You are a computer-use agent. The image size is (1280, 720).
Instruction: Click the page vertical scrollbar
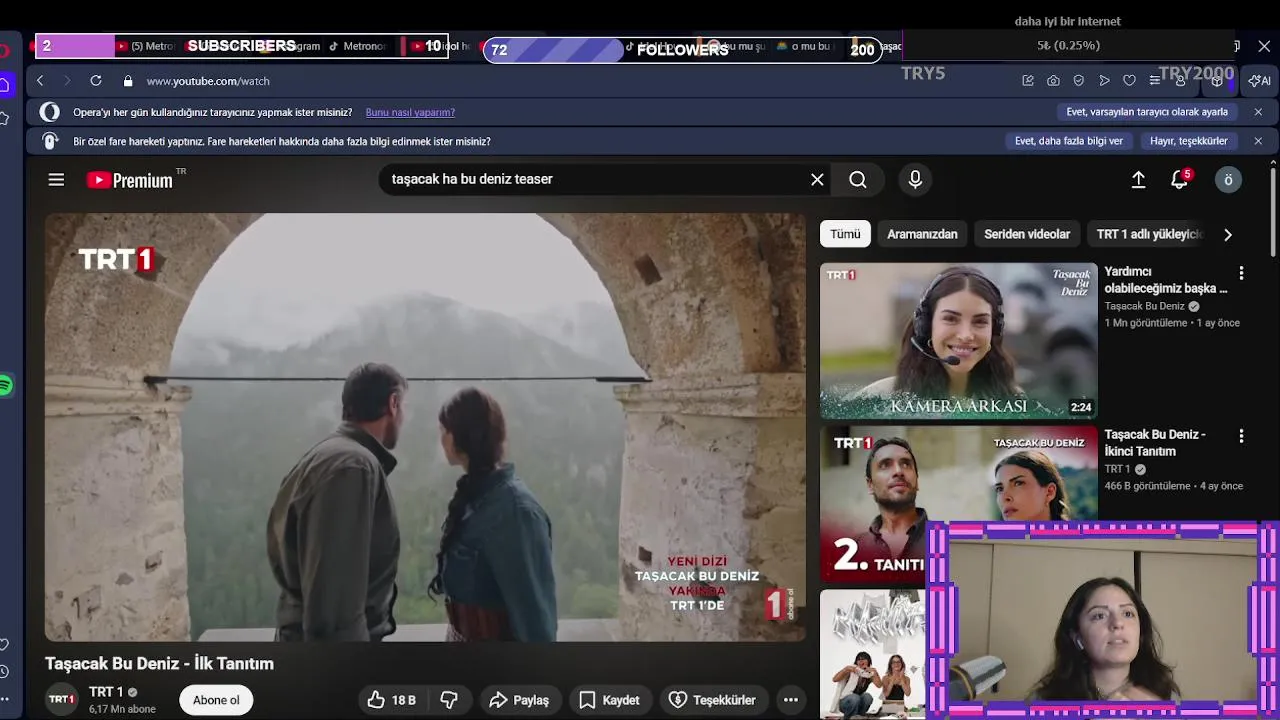point(1273,210)
